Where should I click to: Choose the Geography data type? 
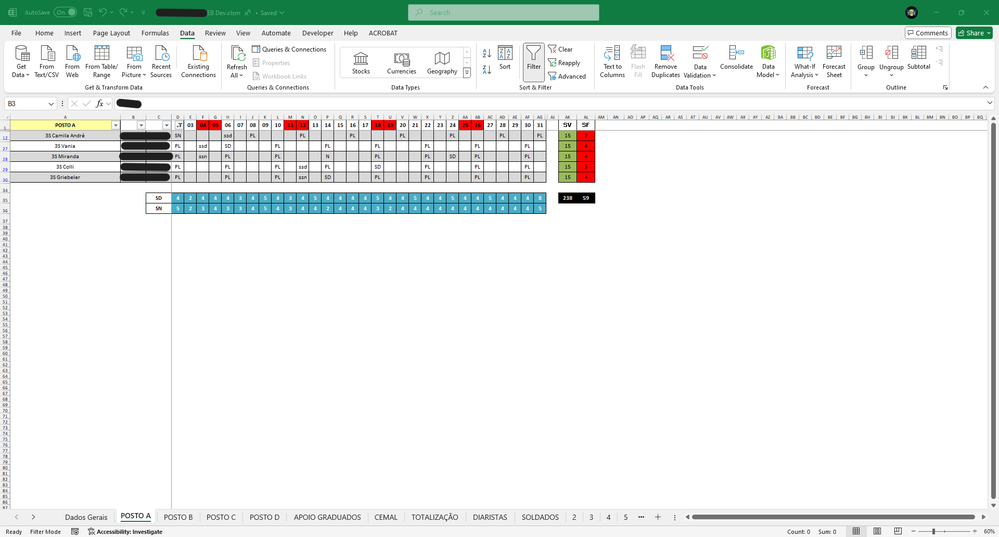tap(442, 63)
